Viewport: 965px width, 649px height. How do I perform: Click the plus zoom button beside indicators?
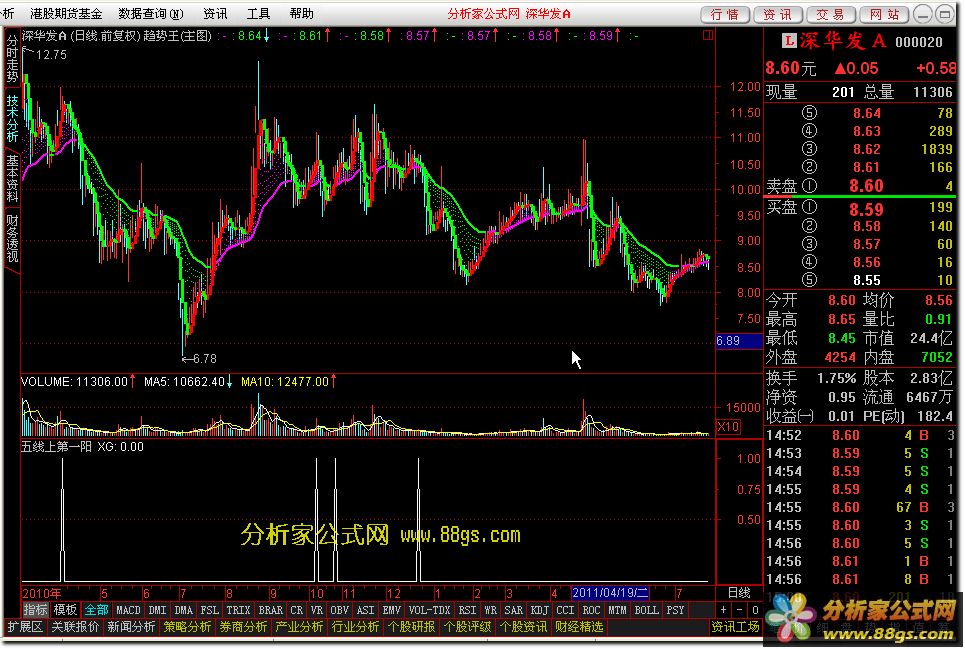coord(723,610)
